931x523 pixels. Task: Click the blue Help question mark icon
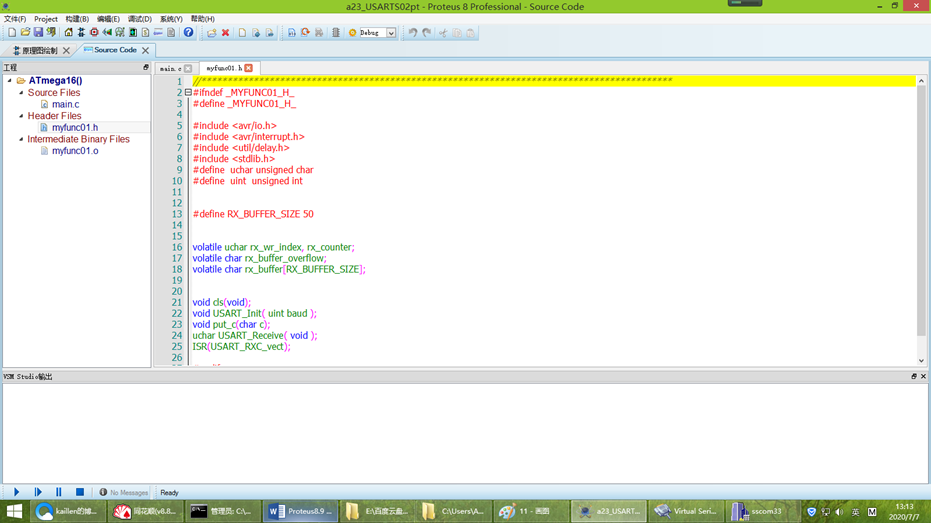pos(188,33)
